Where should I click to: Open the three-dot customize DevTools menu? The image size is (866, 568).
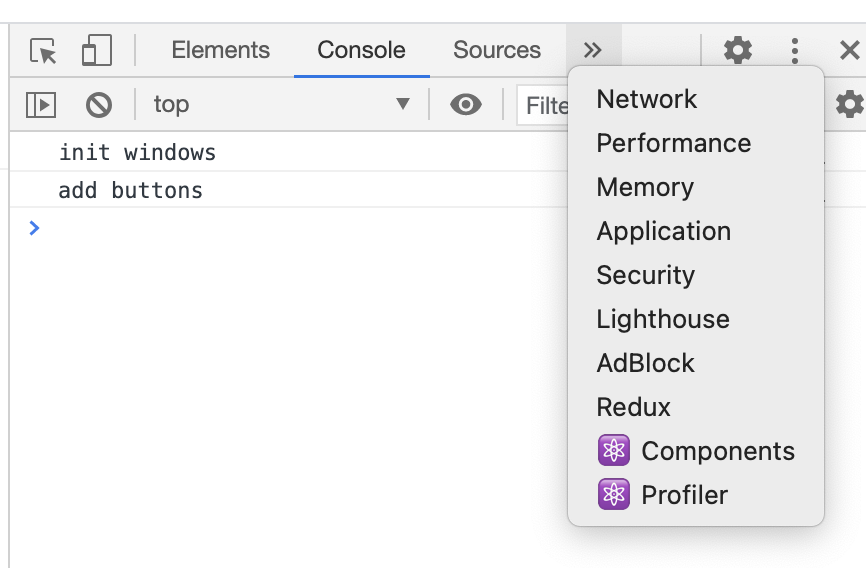[x=794, y=50]
